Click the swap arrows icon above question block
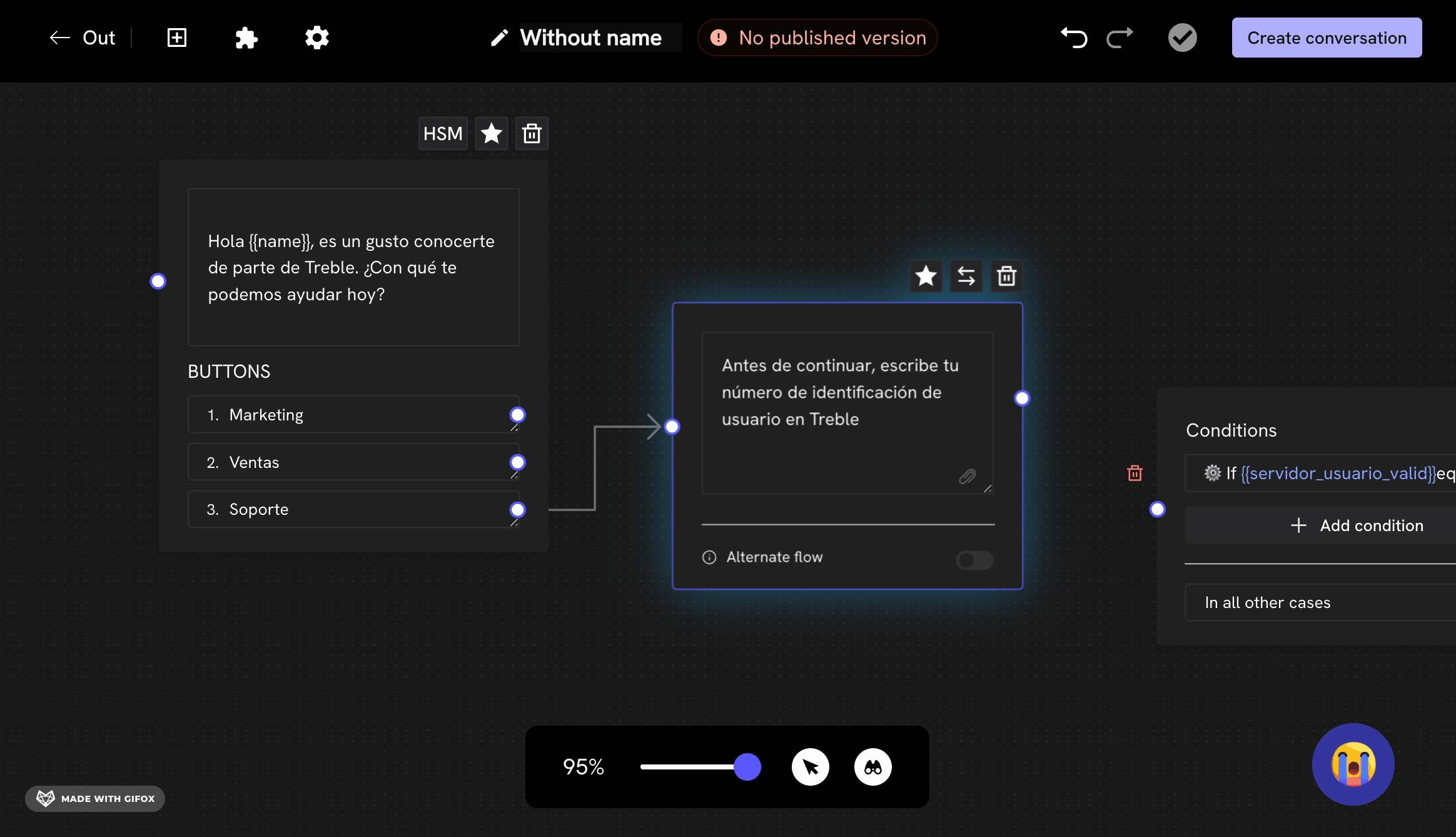The height and width of the screenshot is (837, 1456). click(966, 276)
